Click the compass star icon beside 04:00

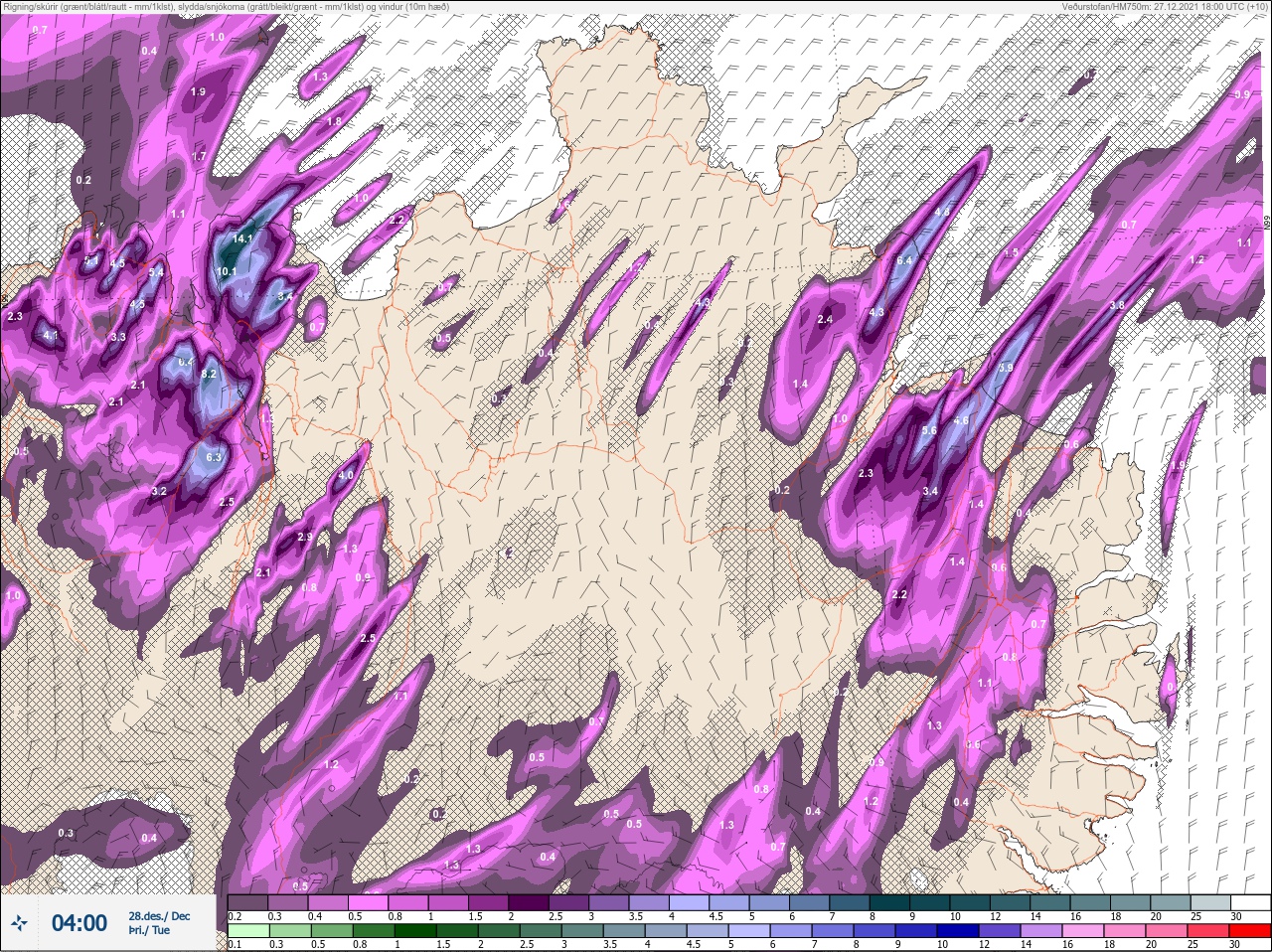(18, 924)
